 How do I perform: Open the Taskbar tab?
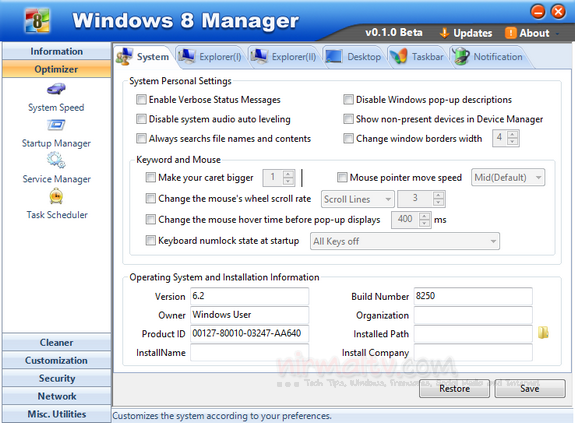coord(417,57)
